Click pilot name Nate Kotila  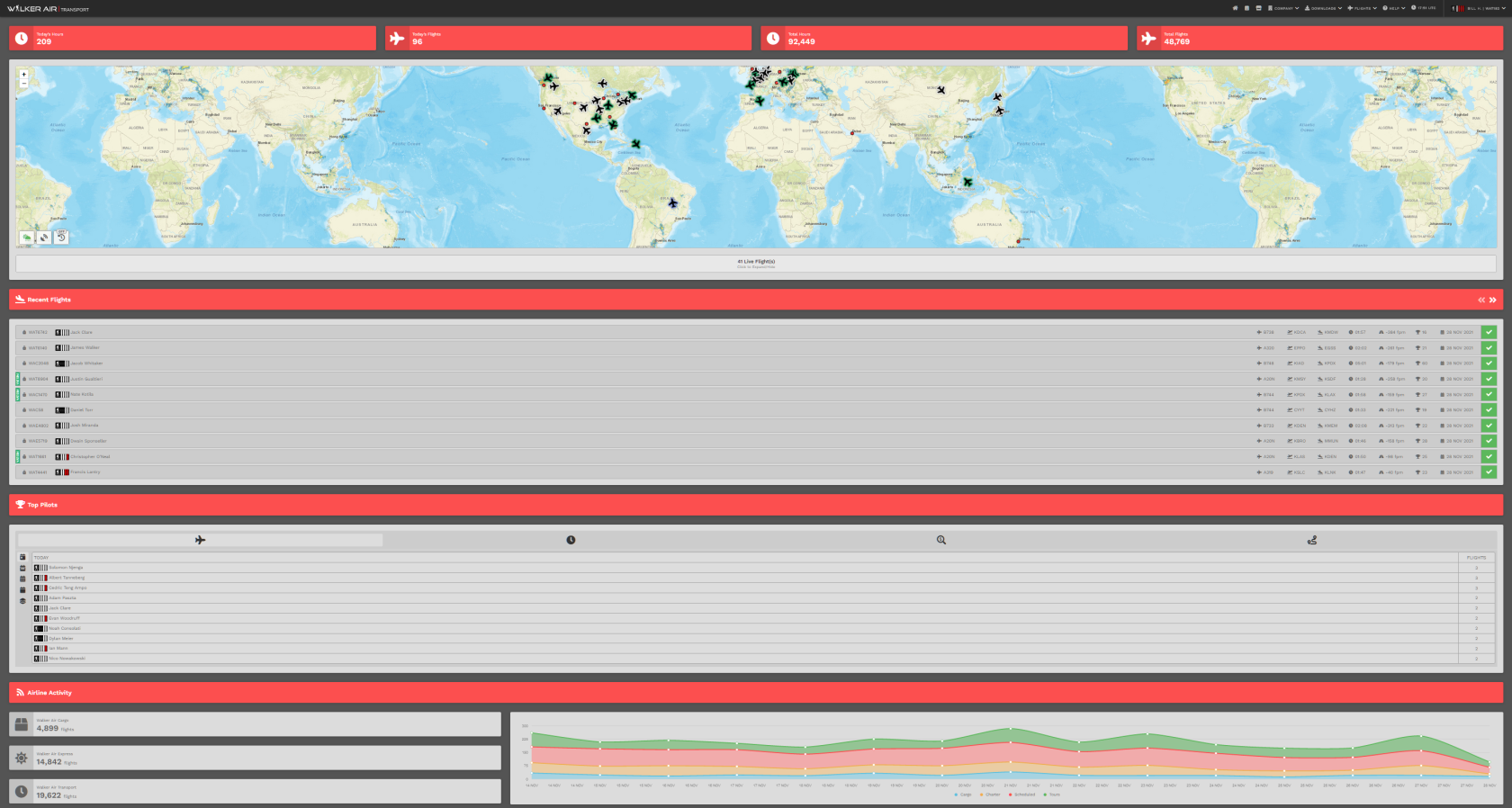coord(82,394)
